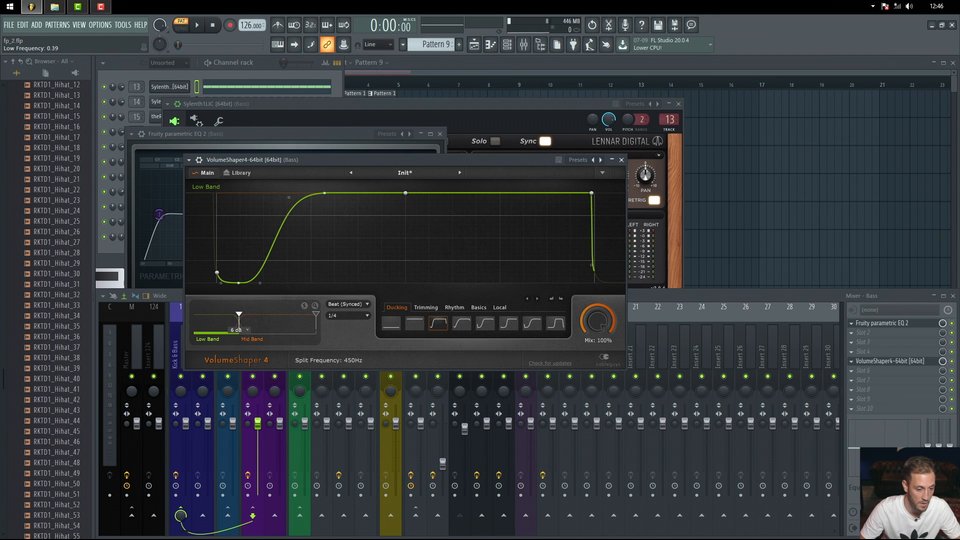
Task: Click the Check for updates link
Action: pyautogui.click(x=550, y=363)
